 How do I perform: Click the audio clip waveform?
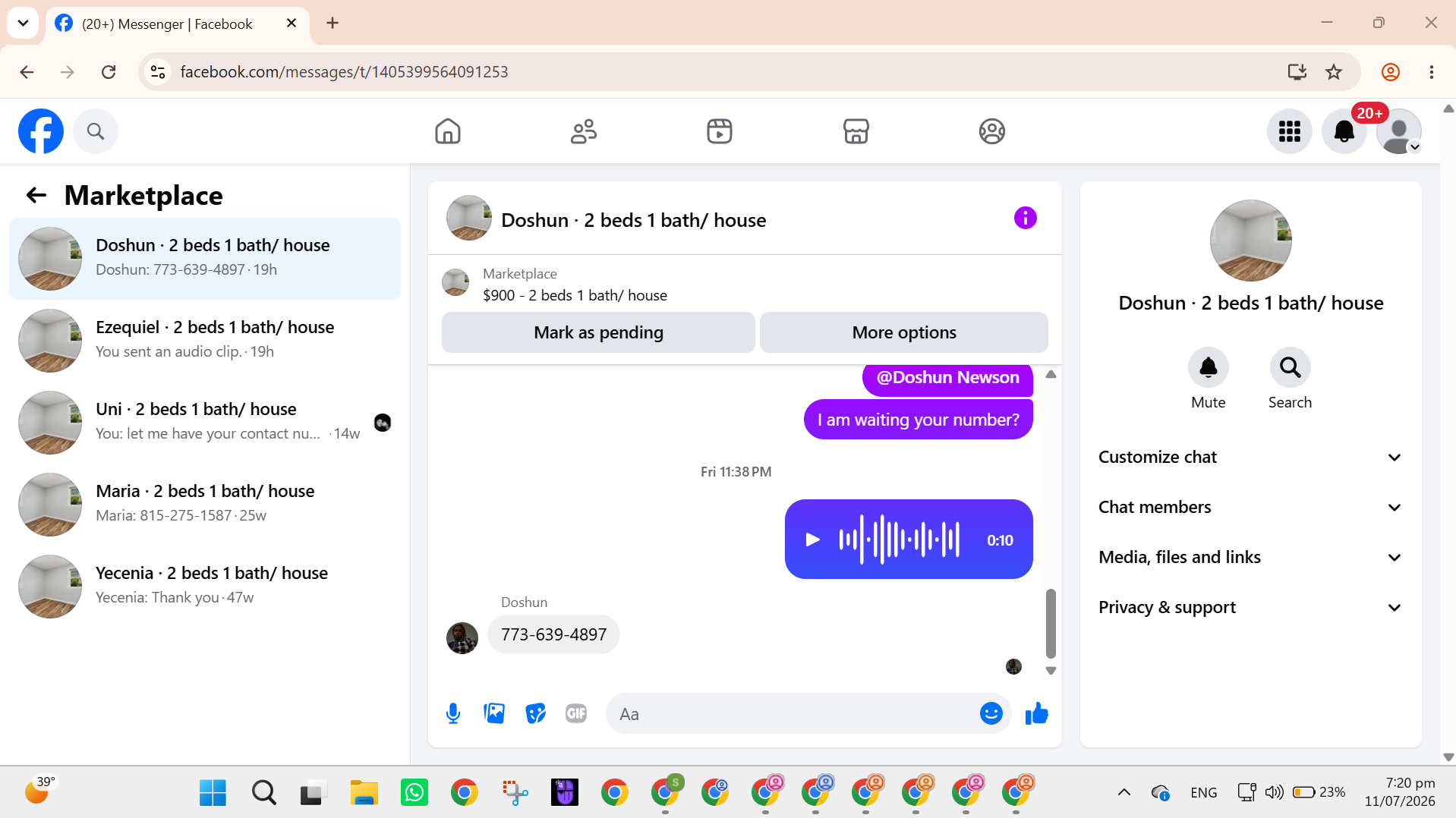[x=900, y=540]
